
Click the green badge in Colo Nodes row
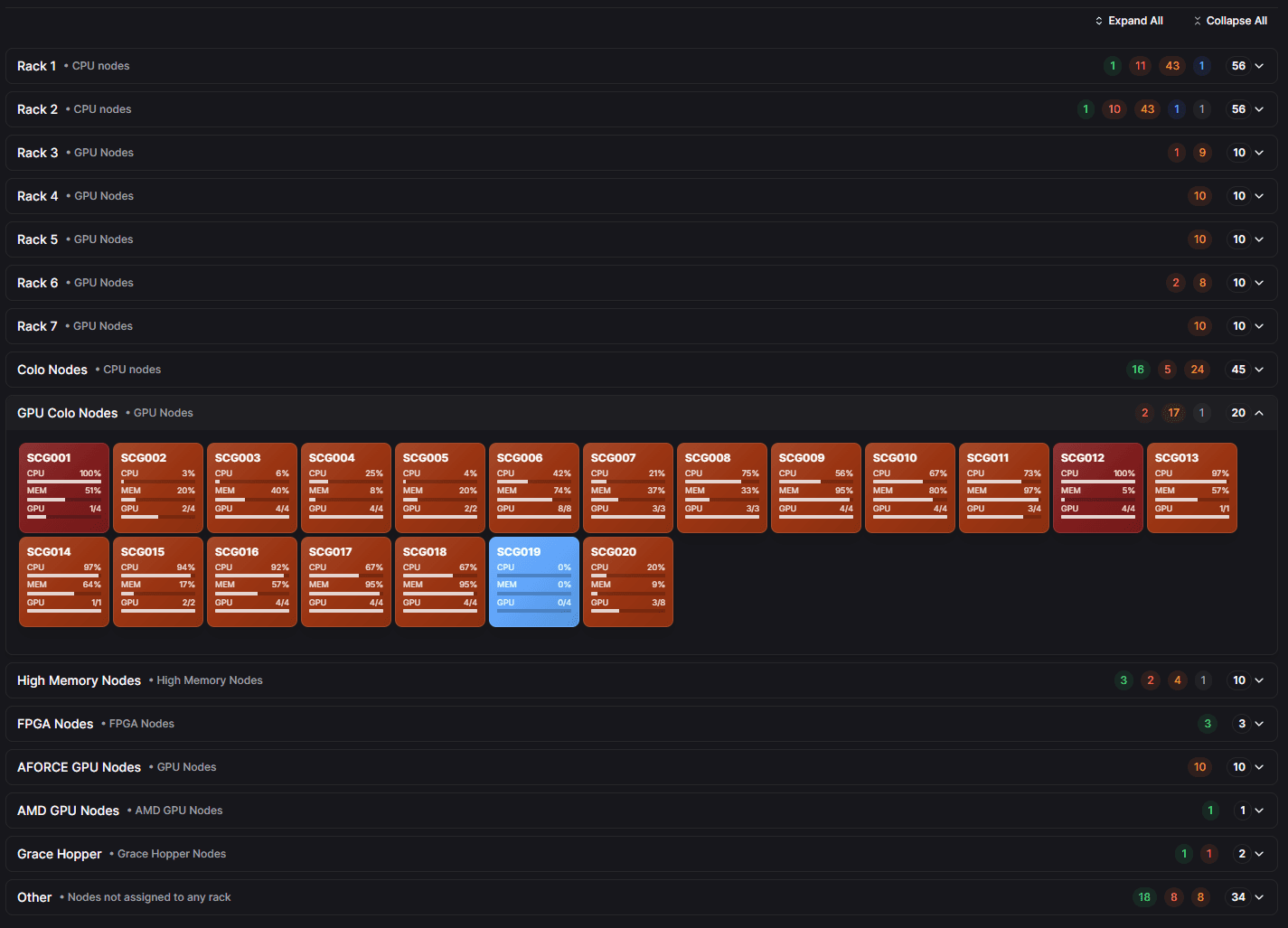[x=1138, y=370]
